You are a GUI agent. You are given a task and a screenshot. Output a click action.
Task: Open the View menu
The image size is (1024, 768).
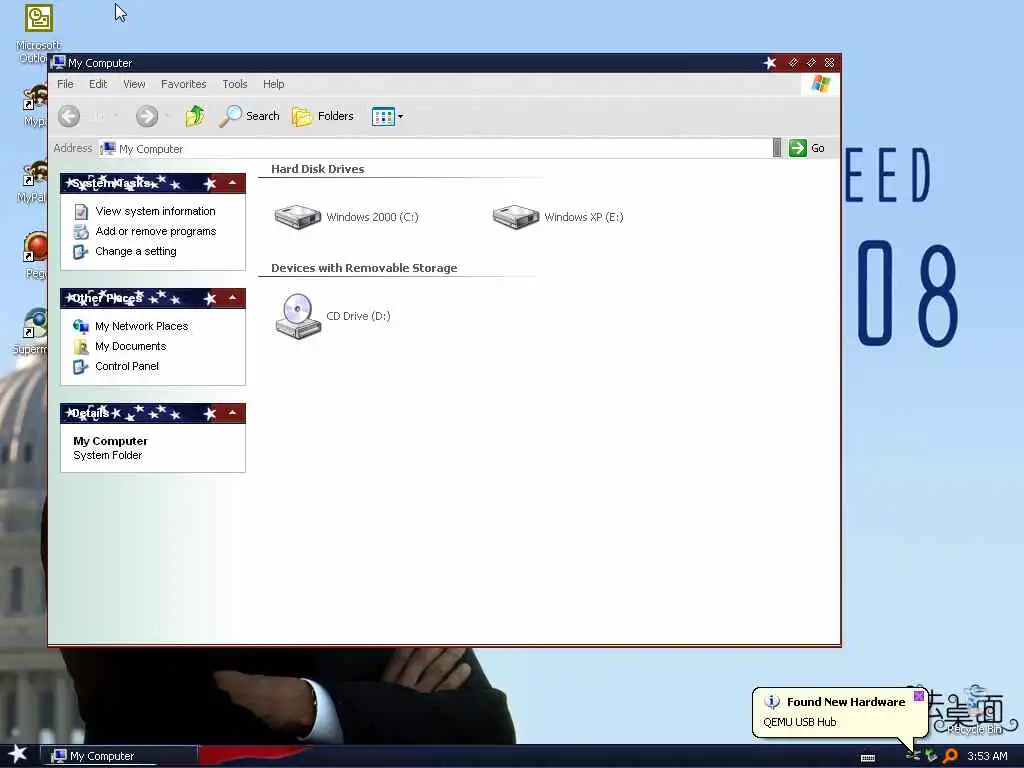134,84
